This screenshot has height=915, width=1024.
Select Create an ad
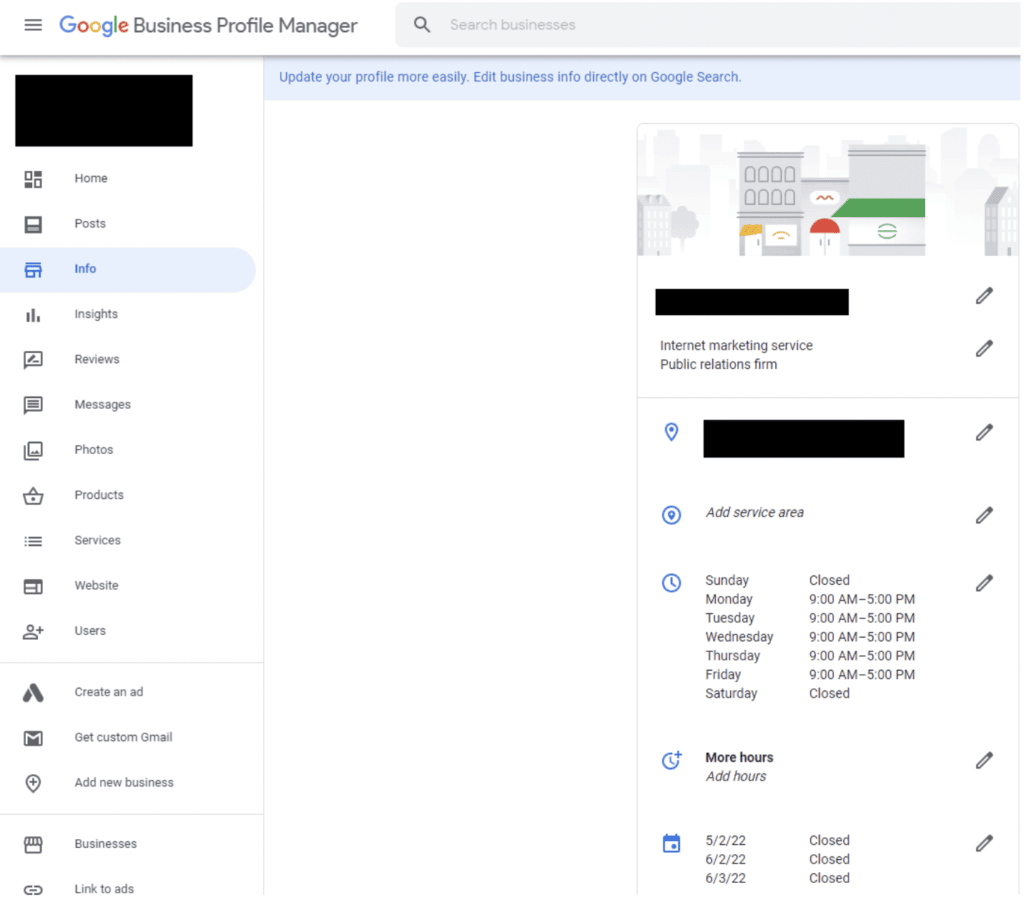pos(108,692)
